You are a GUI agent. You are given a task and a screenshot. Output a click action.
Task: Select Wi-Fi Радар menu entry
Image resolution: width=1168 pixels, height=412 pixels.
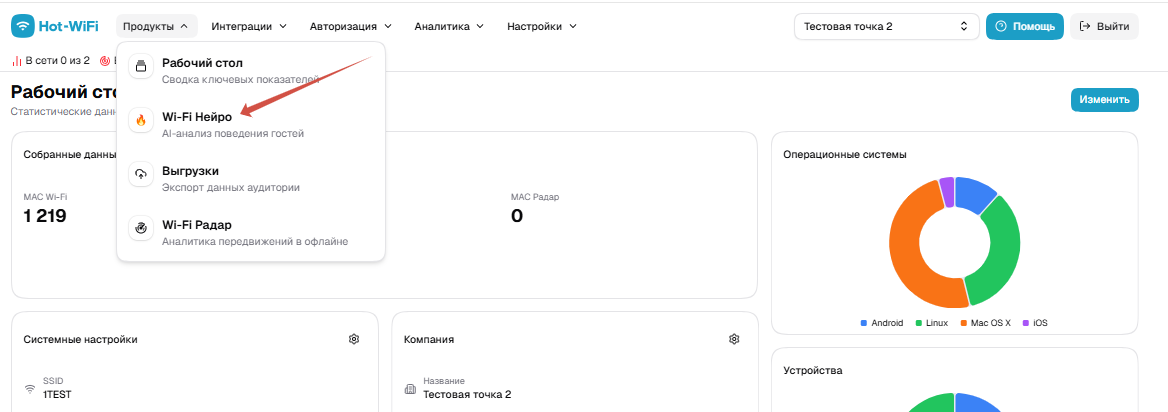250,232
